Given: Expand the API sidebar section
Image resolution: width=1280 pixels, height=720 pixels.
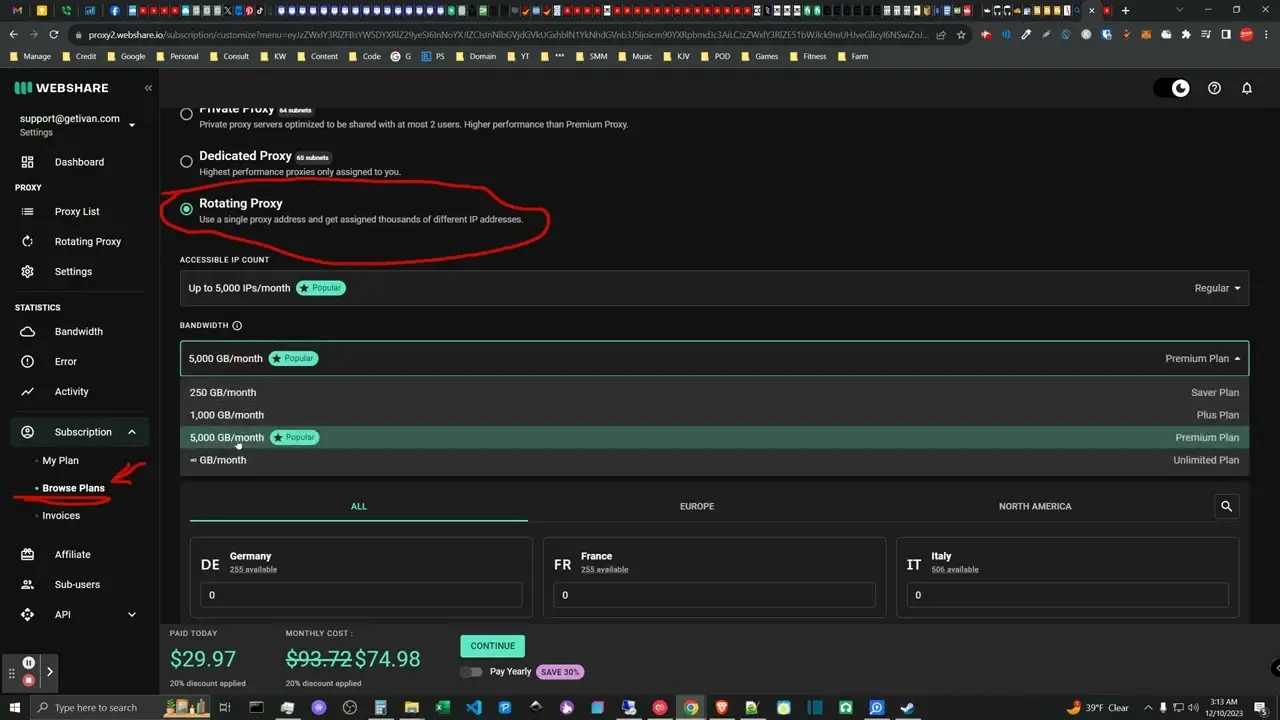Looking at the screenshot, I should tap(131, 615).
